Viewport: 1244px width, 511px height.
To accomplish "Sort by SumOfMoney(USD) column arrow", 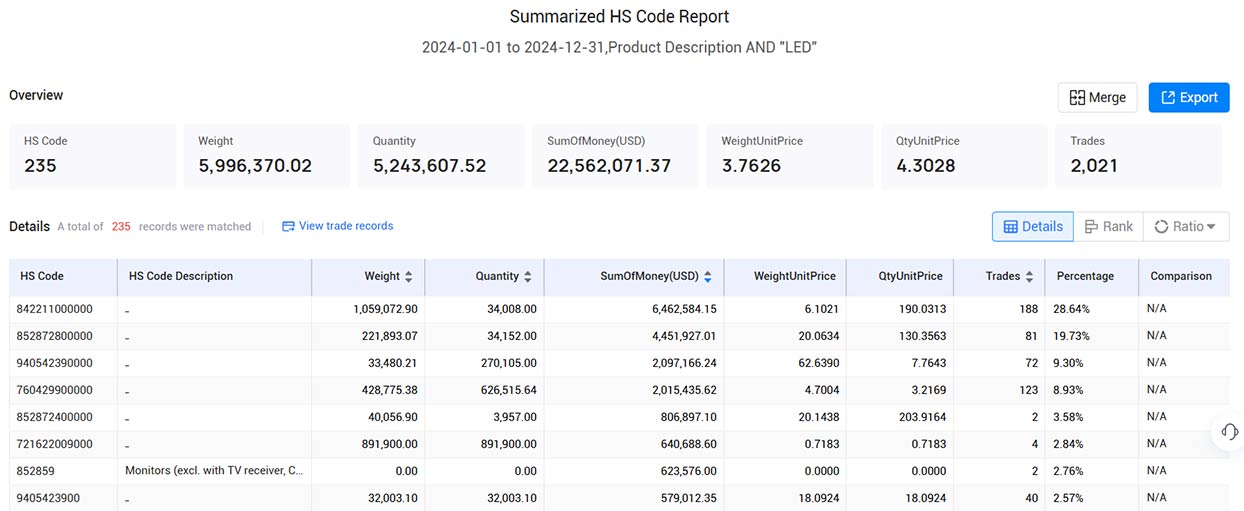I will (708, 277).
